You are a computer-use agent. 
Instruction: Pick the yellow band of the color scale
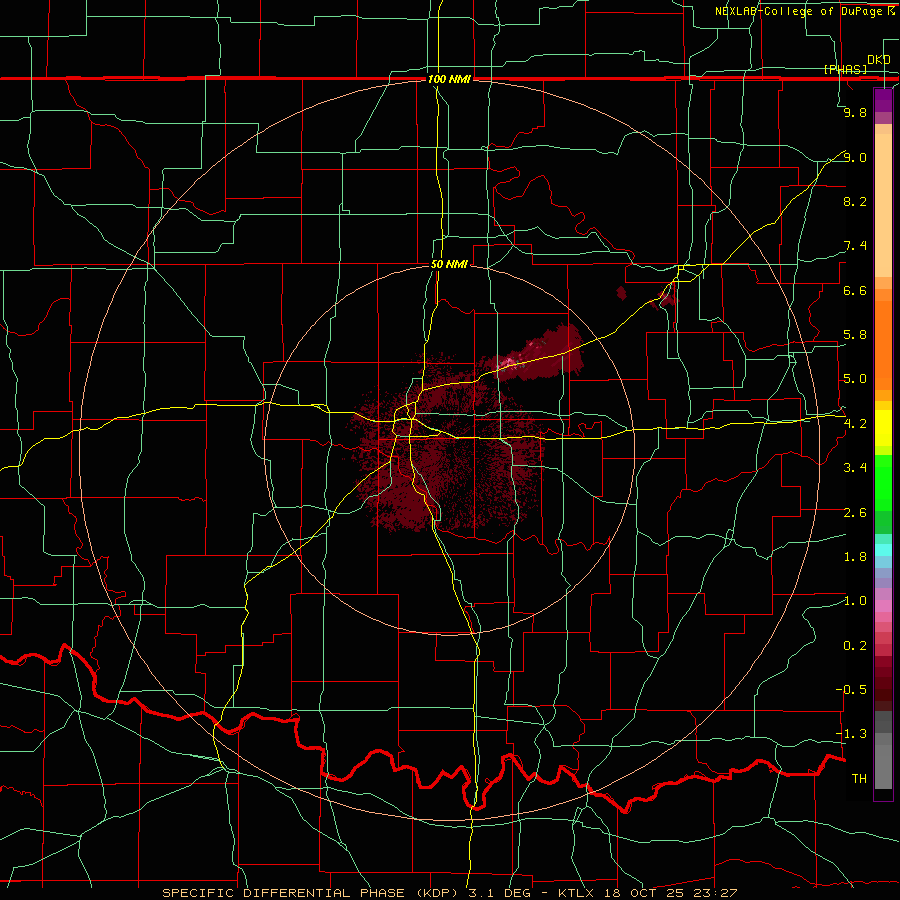[883, 428]
